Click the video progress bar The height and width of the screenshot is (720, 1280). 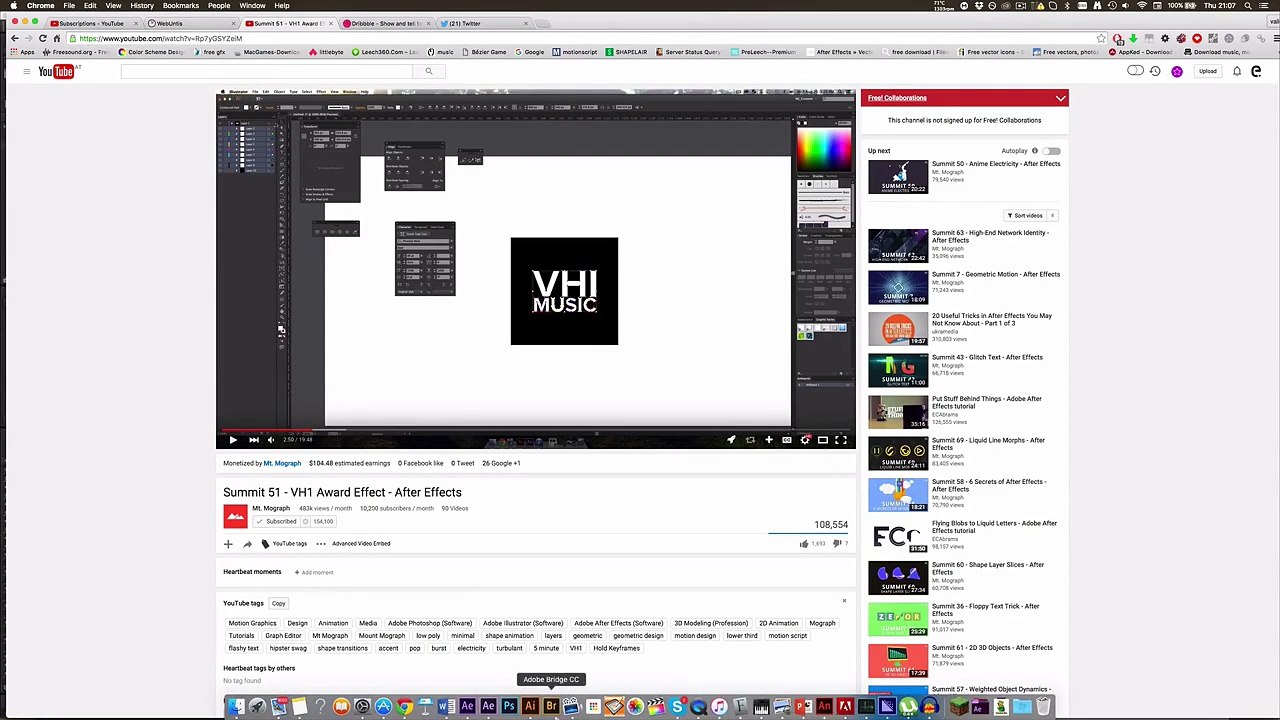point(536,430)
